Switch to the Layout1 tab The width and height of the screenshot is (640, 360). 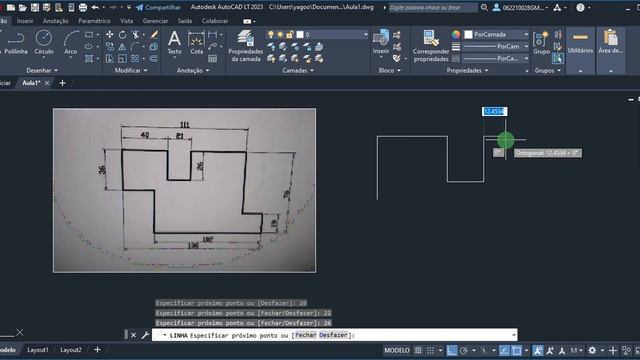click(38, 350)
